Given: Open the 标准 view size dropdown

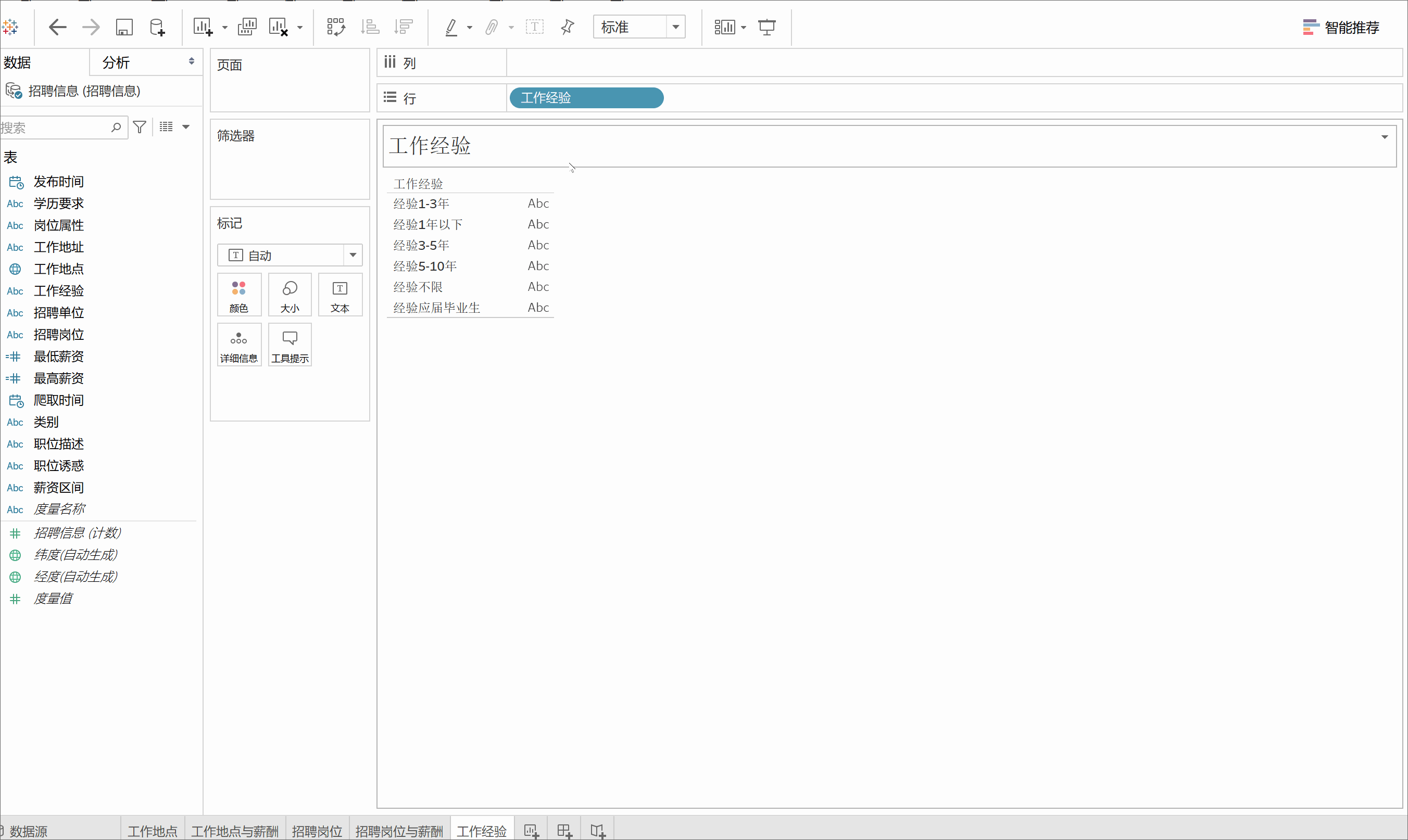Looking at the screenshot, I should (675, 27).
